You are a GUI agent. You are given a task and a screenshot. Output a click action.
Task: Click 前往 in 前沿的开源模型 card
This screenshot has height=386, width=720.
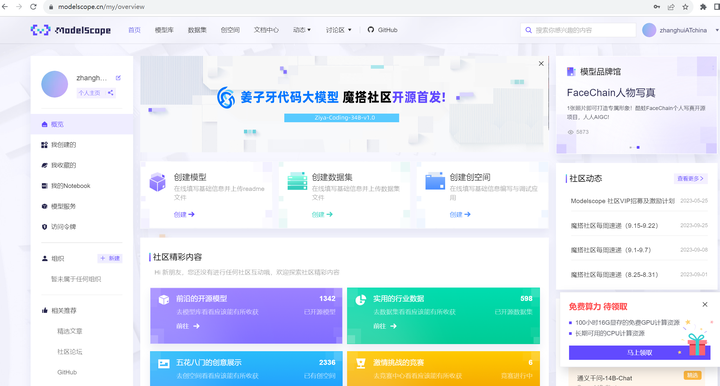coord(188,326)
